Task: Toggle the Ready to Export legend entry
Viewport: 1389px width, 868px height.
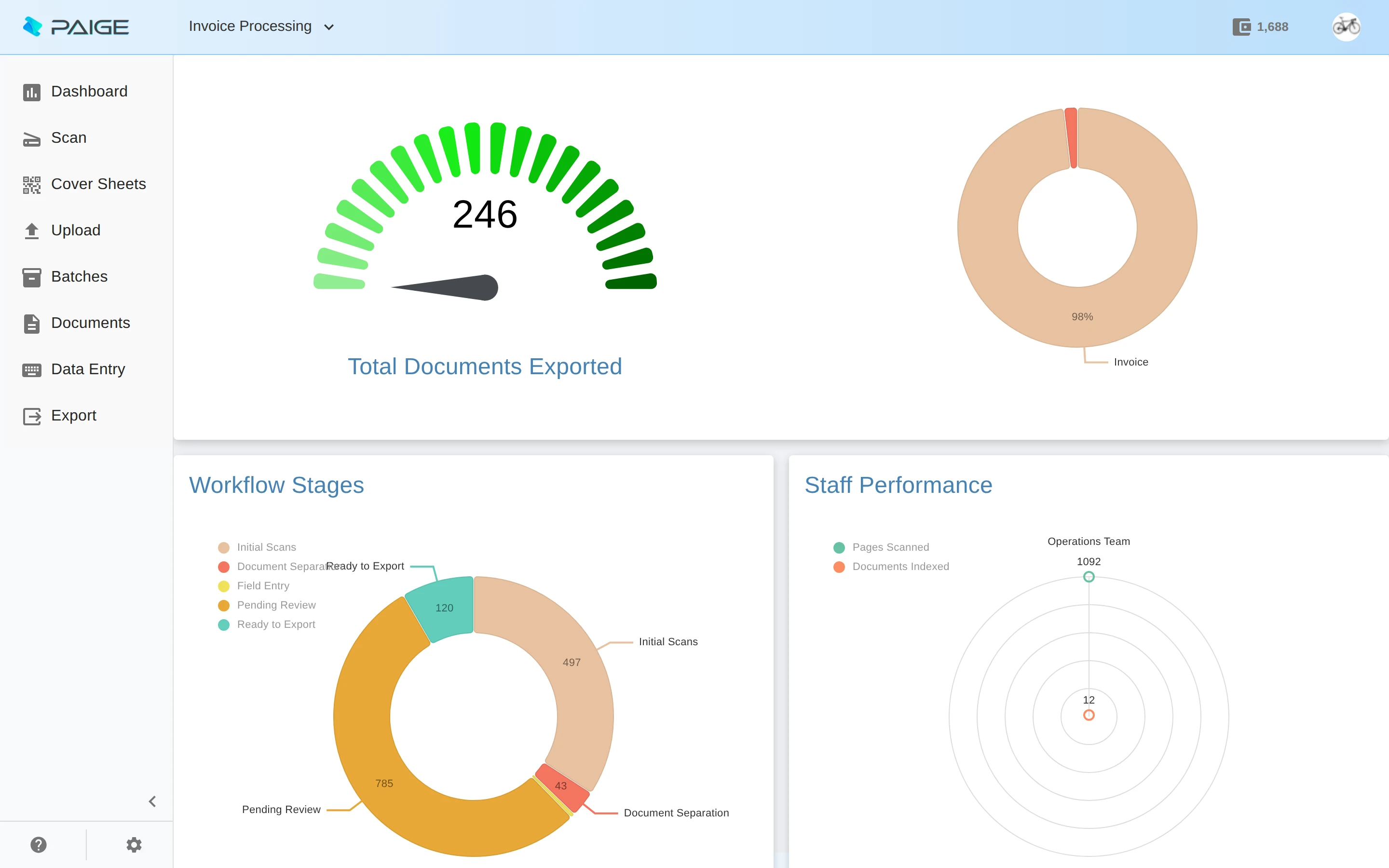Action: tap(267, 624)
